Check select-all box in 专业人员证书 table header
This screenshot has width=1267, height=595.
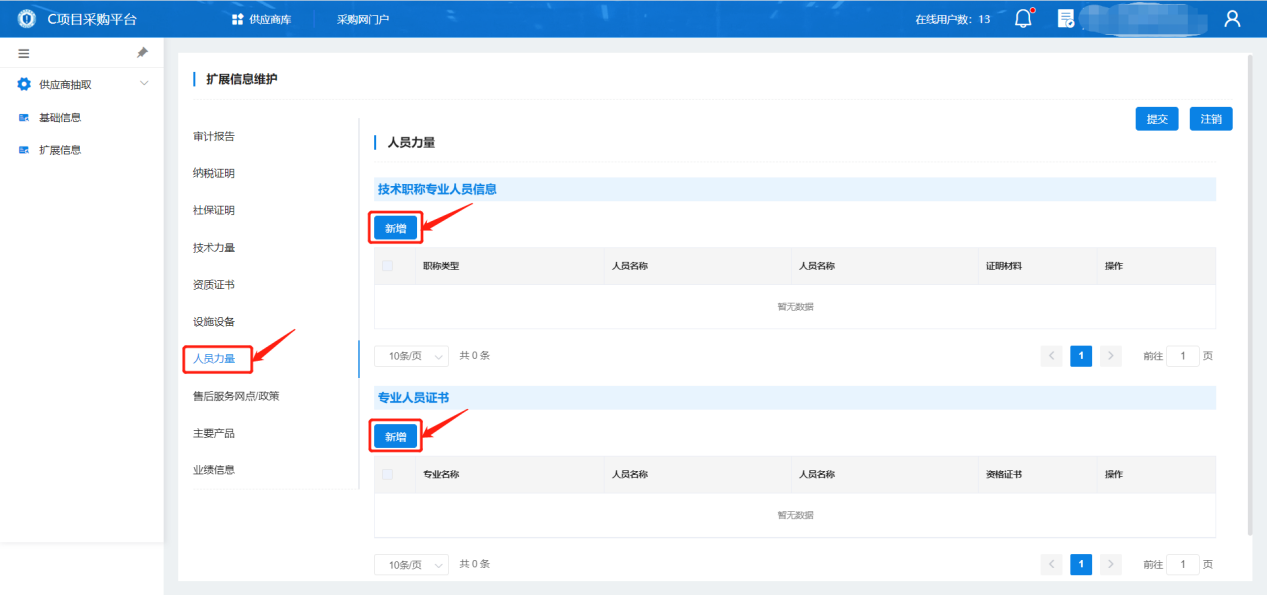tap(388, 474)
